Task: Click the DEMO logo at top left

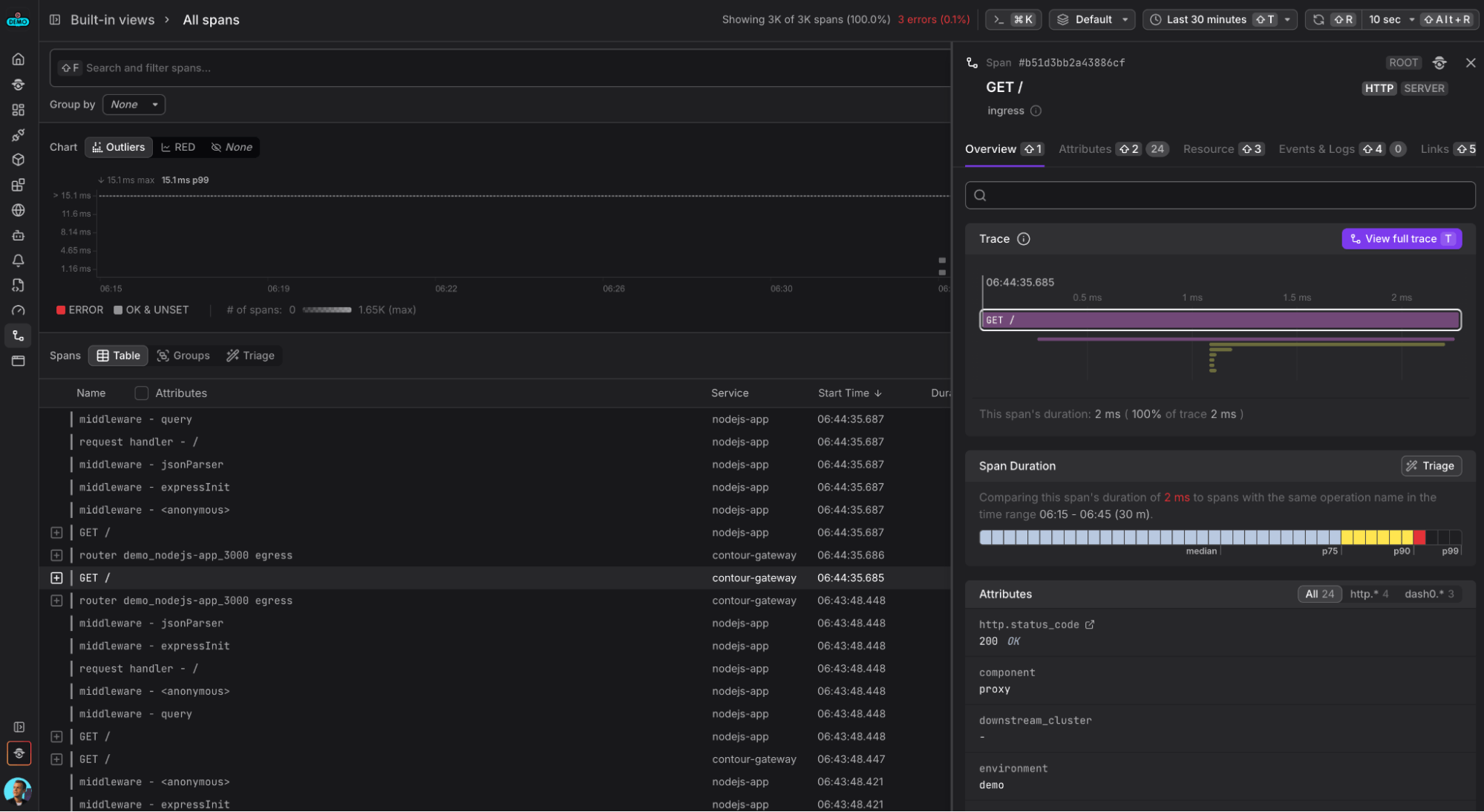Action: click(x=18, y=20)
